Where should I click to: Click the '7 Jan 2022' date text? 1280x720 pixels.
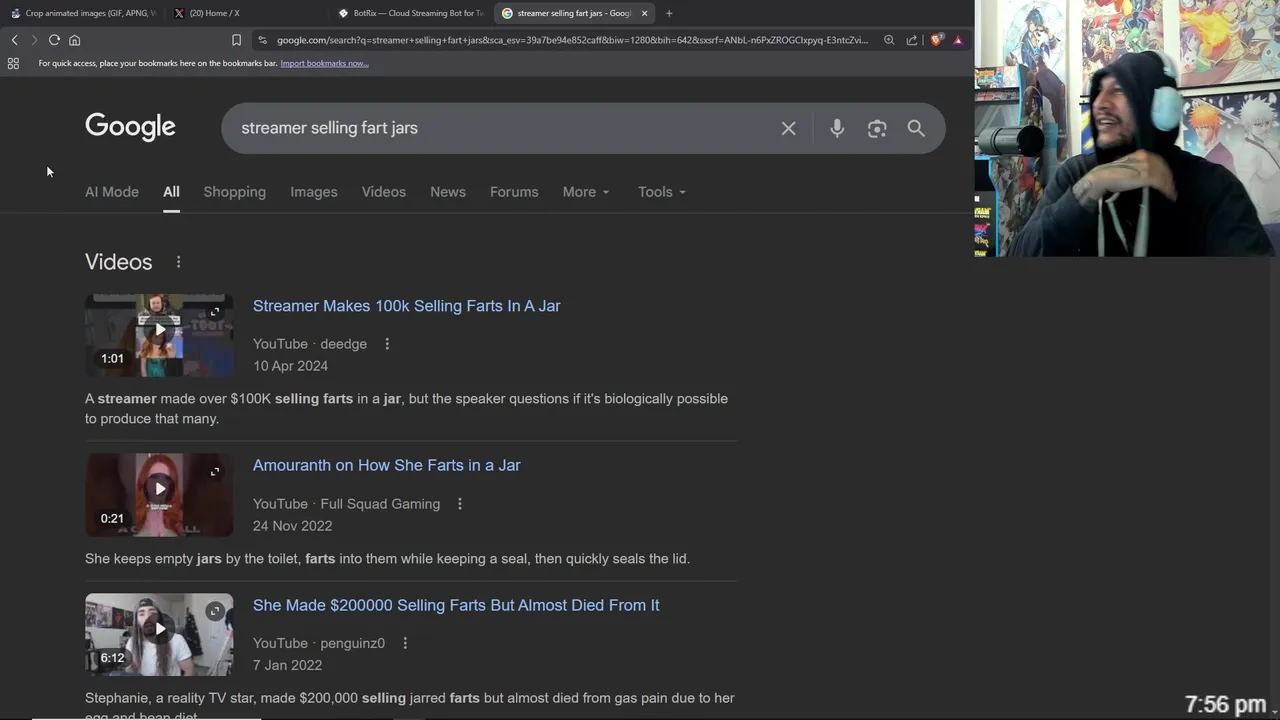pos(287,665)
